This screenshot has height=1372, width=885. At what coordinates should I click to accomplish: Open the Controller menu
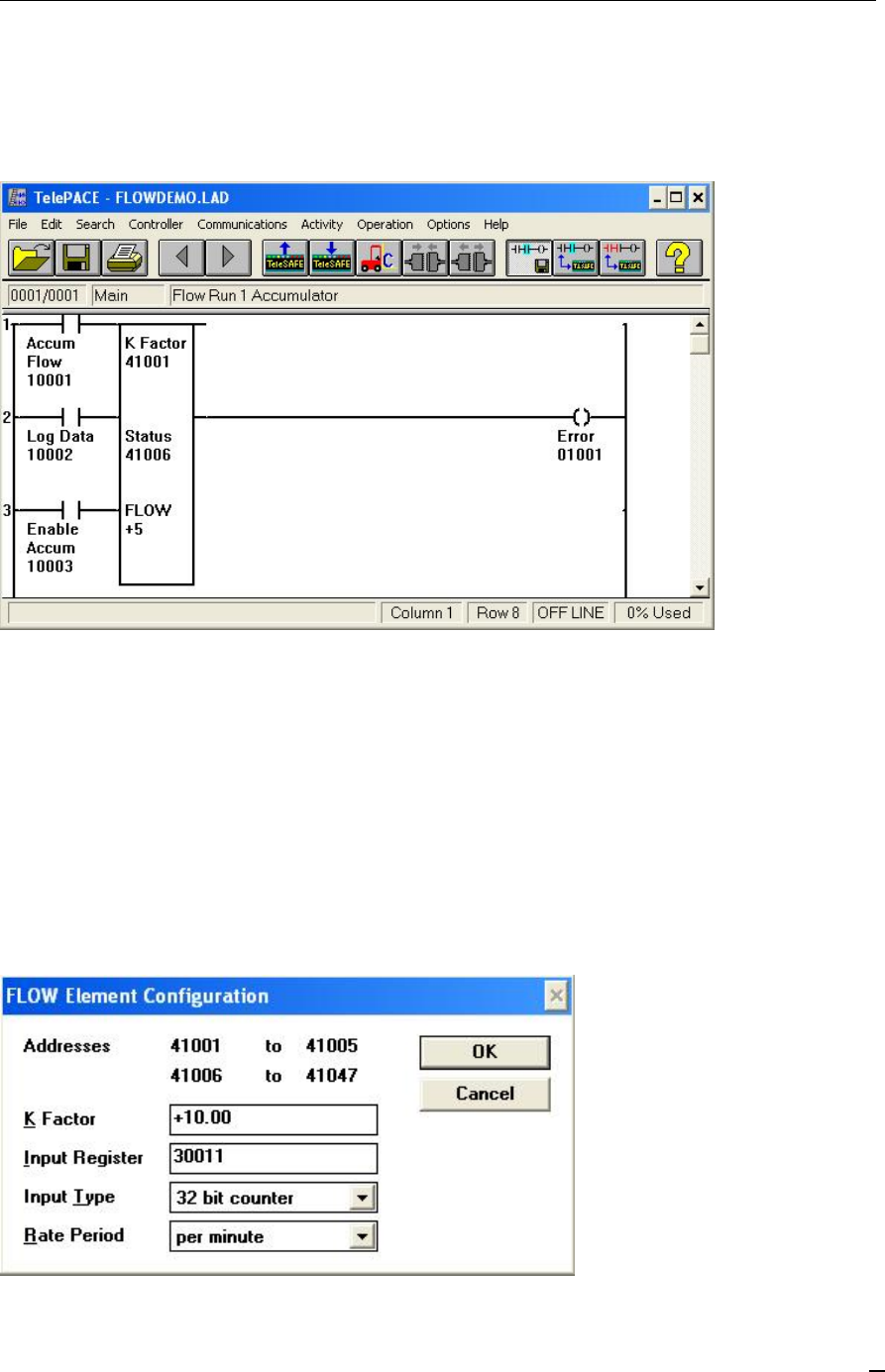(156, 225)
